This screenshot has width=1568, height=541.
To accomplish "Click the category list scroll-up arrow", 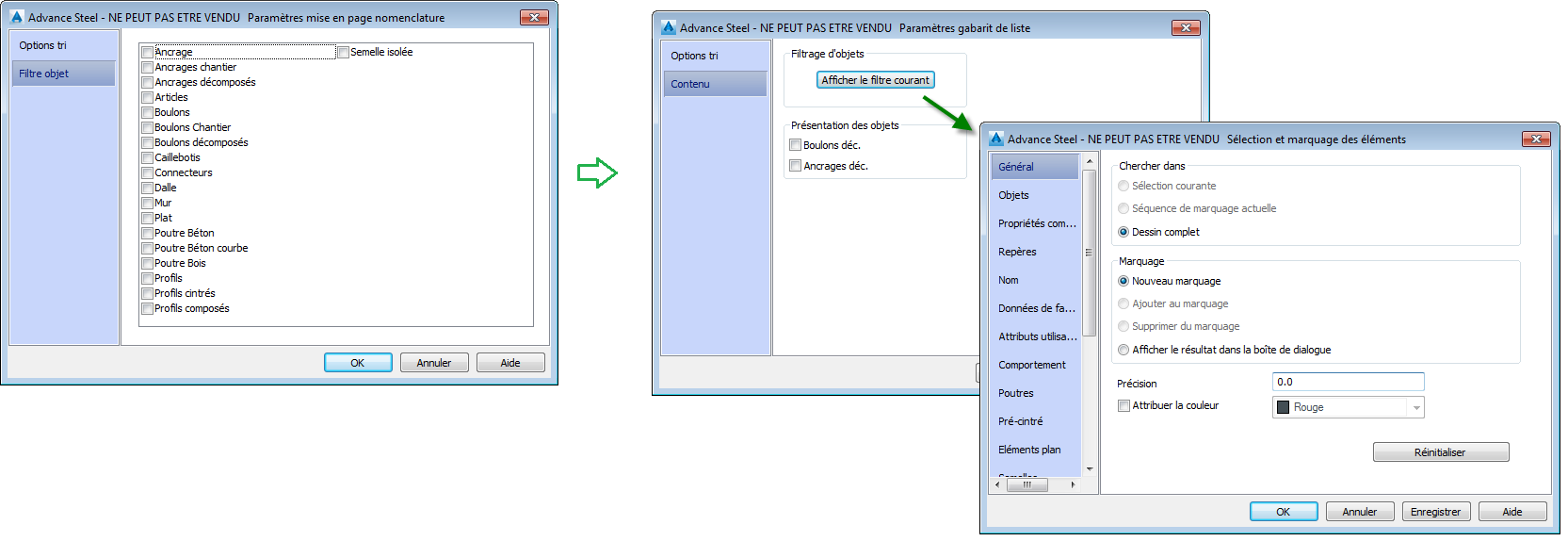I will pos(1090,161).
